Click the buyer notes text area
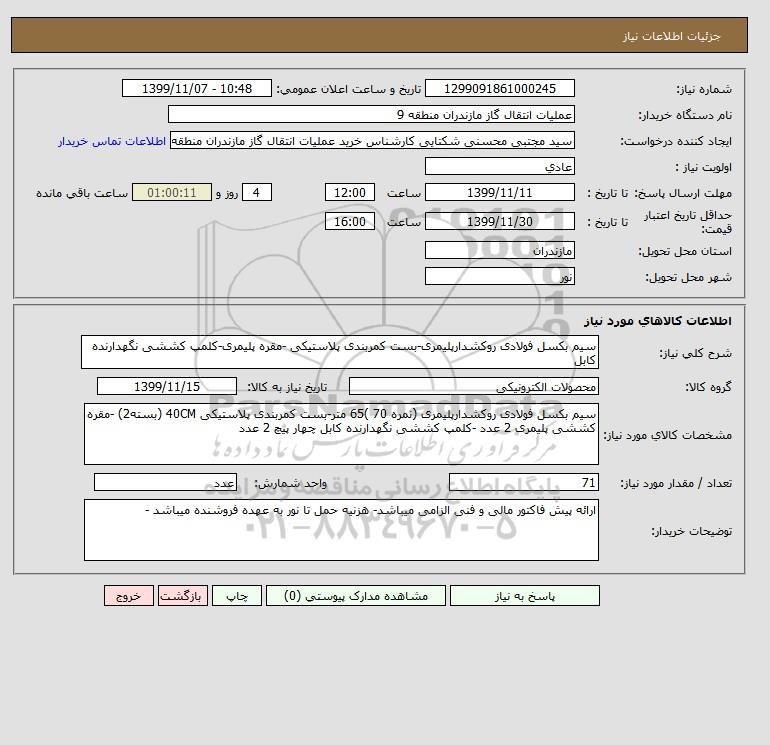Screen dimensions: 770x745 coord(341,530)
